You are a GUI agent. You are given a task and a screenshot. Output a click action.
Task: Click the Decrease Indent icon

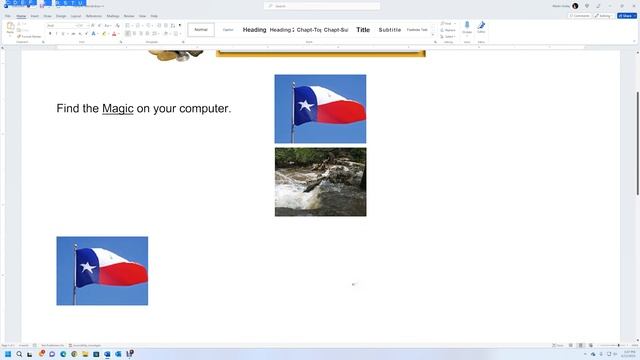[x=159, y=25]
